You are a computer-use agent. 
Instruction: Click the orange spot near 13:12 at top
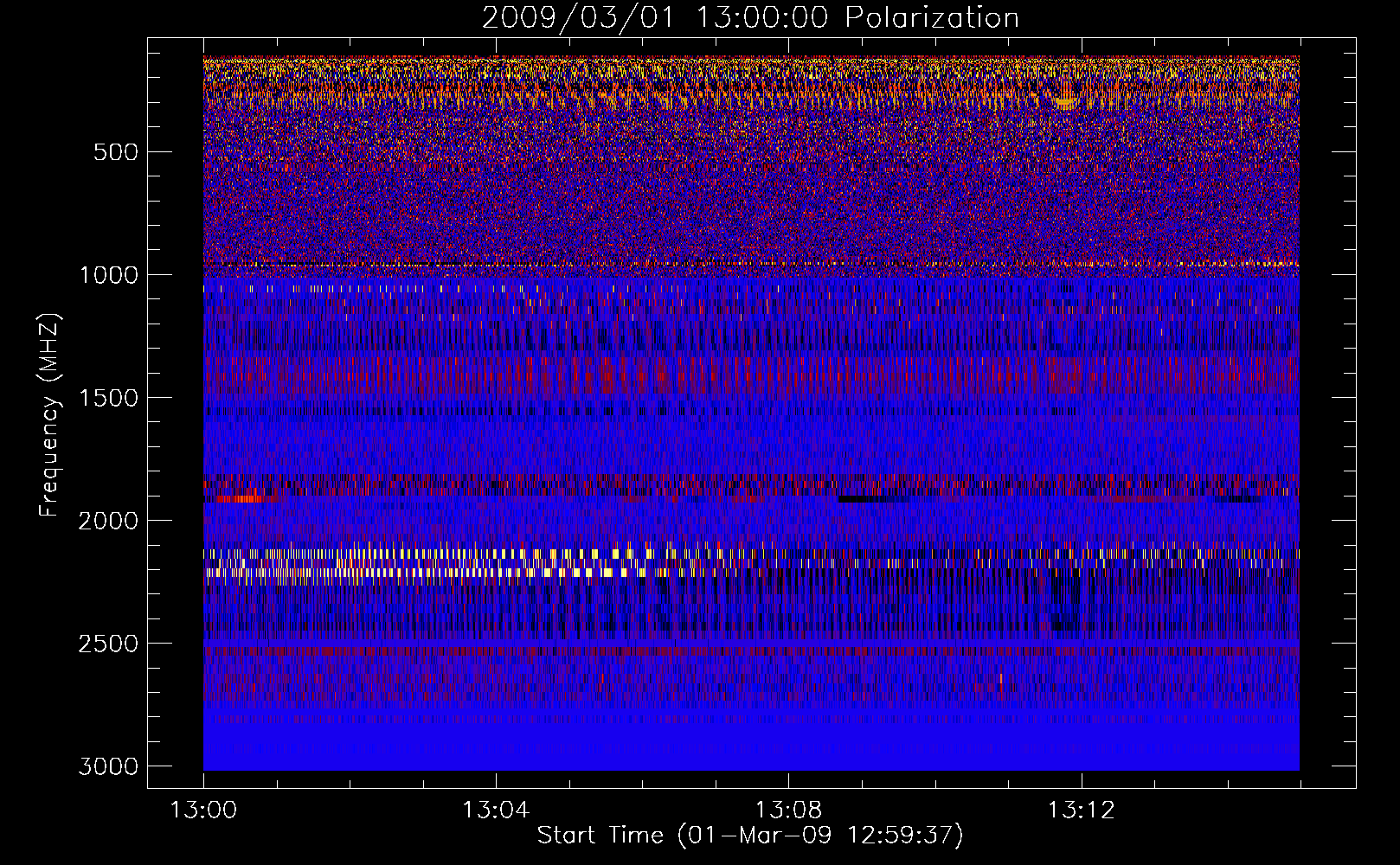tap(1065, 100)
